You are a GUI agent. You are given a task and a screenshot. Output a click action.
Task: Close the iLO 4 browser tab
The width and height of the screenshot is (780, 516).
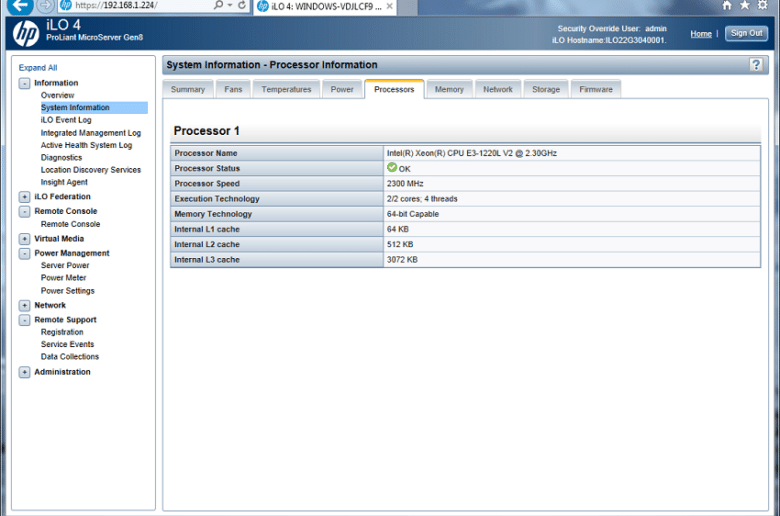390,6
